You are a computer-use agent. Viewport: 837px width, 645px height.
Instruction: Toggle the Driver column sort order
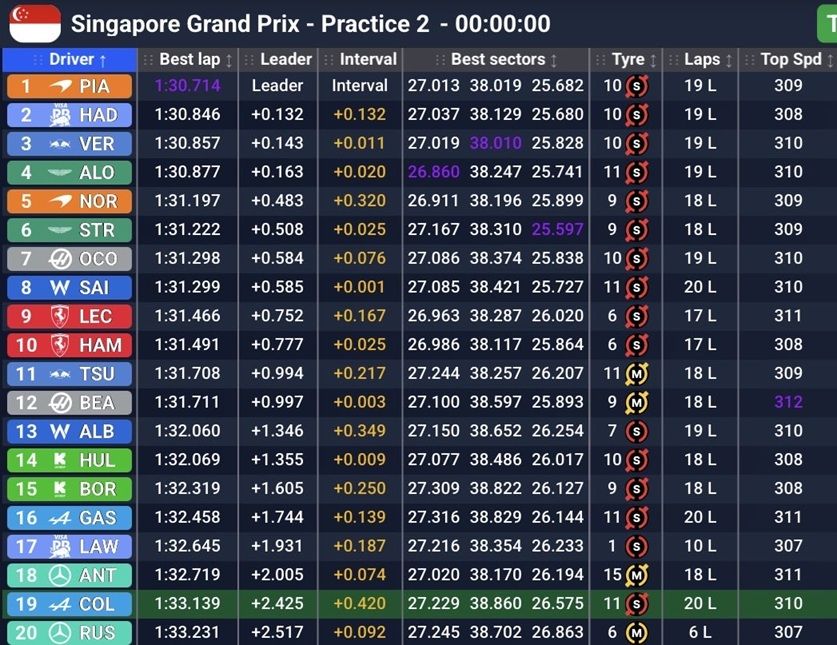coord(70,60)
